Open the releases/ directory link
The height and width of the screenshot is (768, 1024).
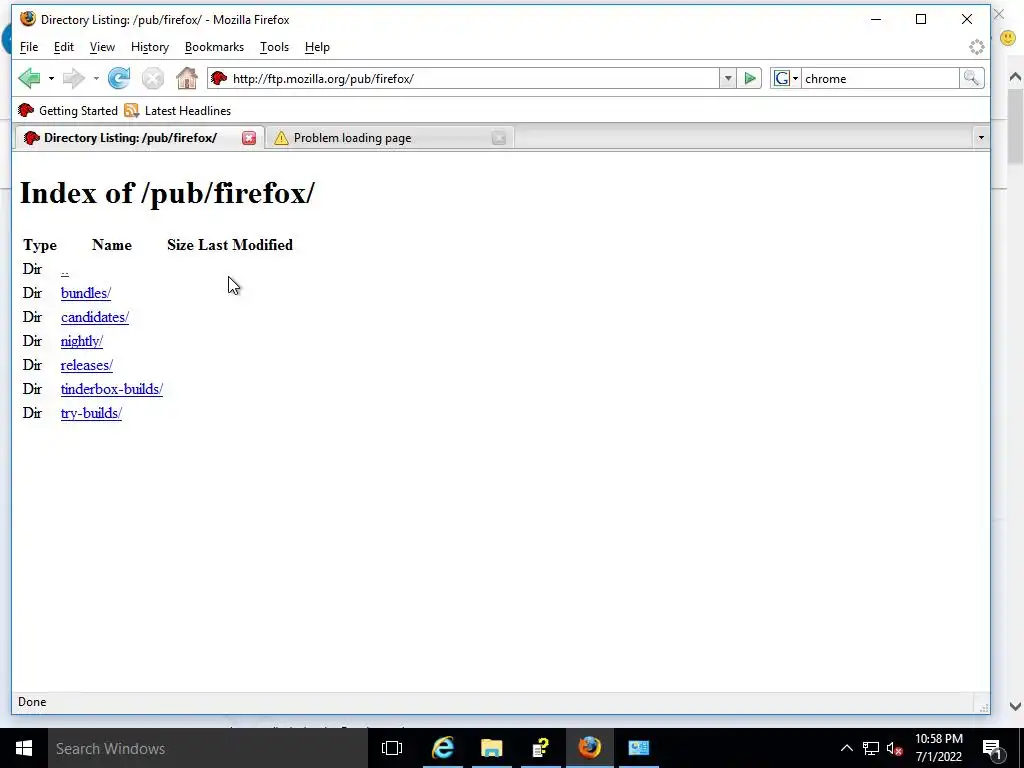tap(87, 365)
